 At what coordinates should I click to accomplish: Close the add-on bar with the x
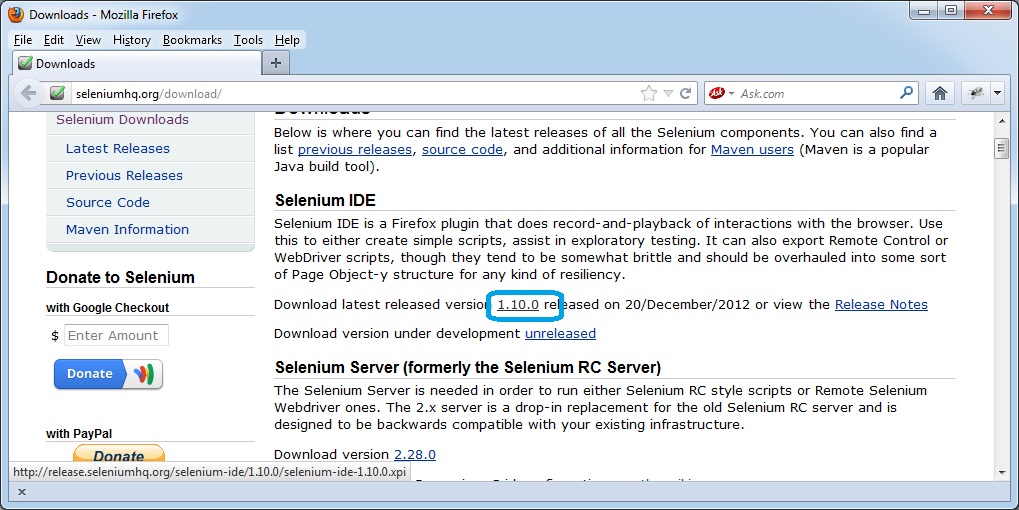[21, 492]
